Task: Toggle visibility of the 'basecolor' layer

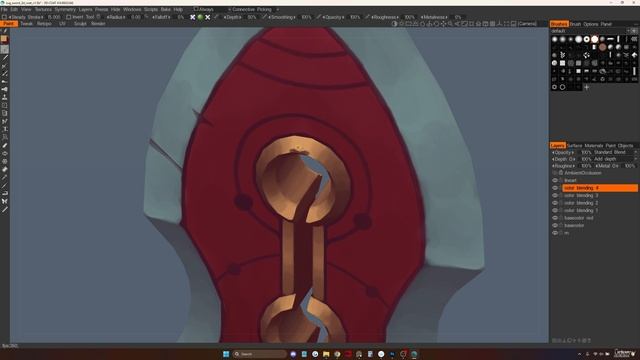Action: 555,225
